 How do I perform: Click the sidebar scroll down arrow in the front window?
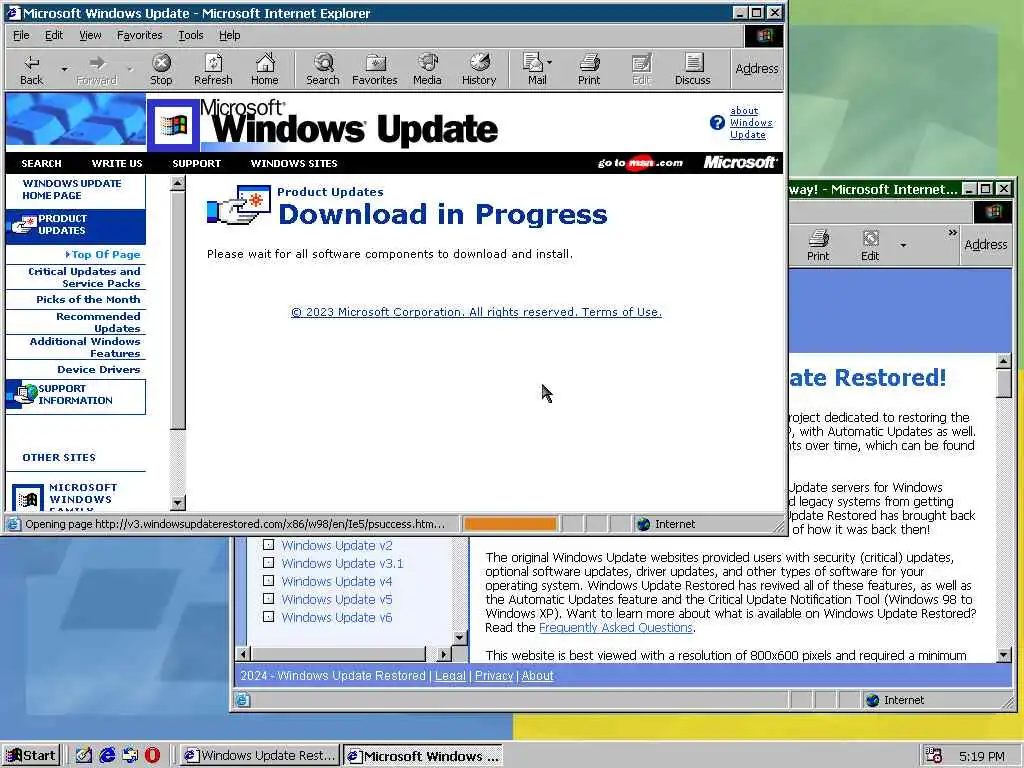pyautogui.click(x=178, y=503)
